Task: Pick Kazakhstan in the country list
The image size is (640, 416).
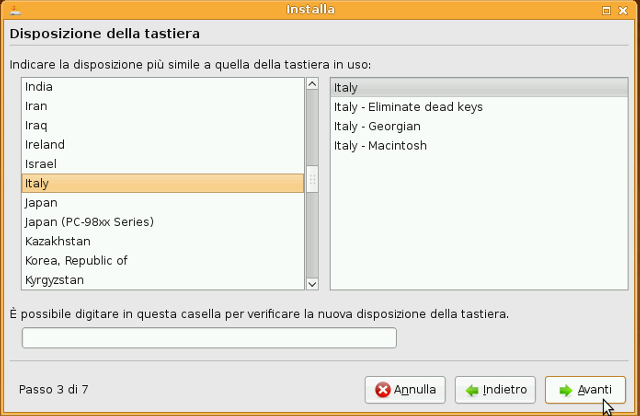Action: 162,241
